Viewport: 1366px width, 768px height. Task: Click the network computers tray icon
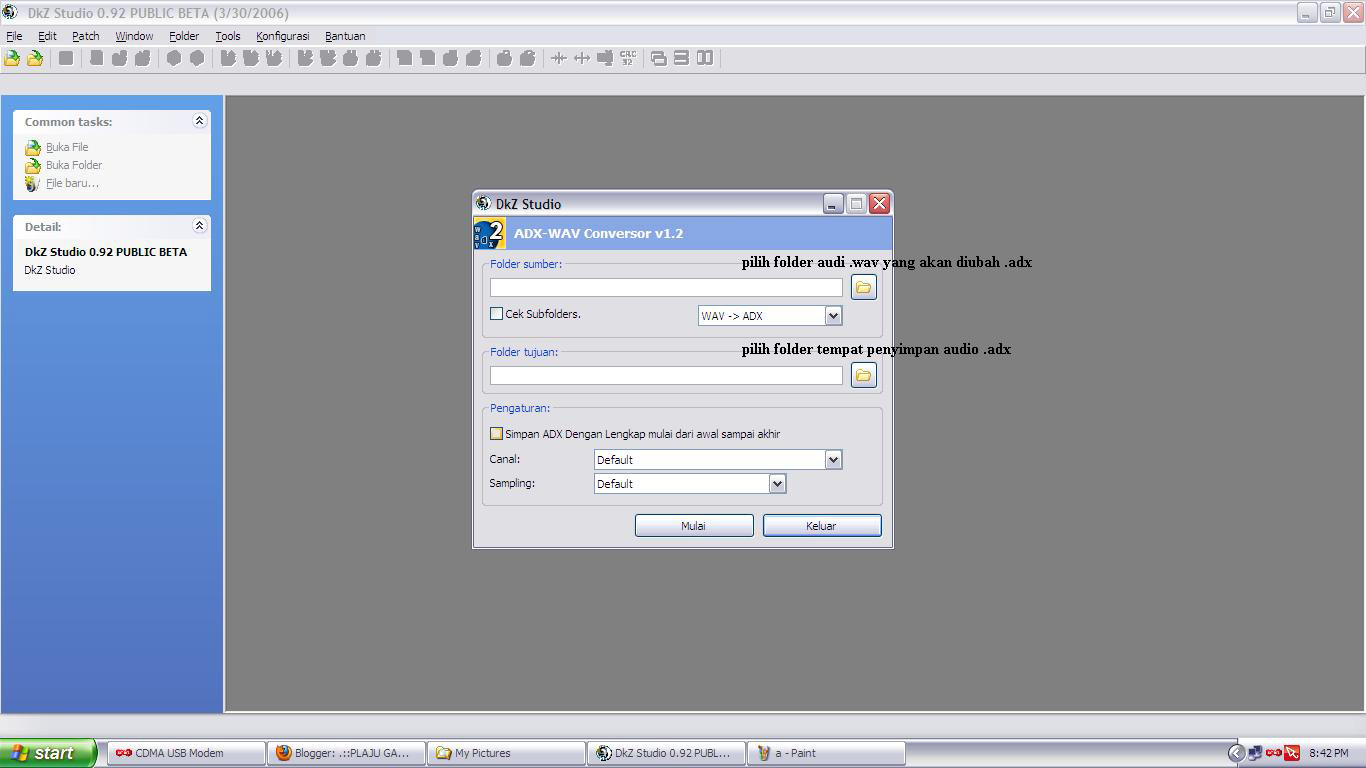tap(1255, 753)
